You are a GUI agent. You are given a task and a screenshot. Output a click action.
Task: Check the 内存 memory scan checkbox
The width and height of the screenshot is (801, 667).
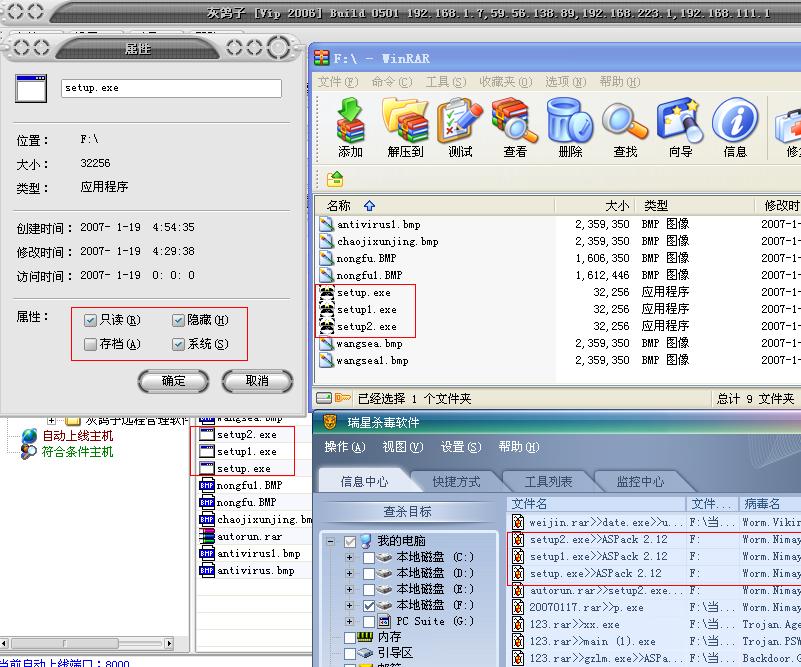tap(350, 637)
